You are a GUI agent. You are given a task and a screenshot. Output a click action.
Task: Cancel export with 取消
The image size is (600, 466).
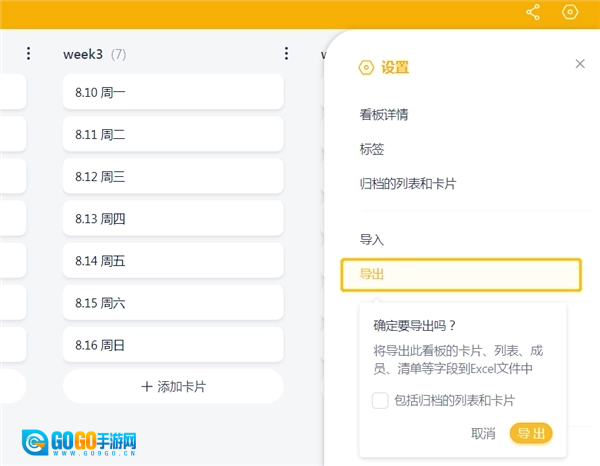pyautogui.click(x=483, y=433)
